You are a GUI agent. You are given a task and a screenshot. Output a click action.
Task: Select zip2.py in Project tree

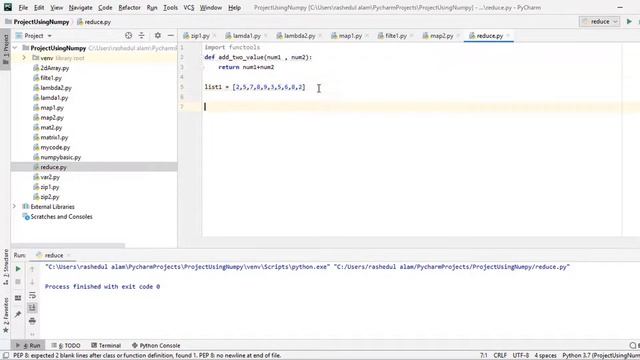click(49, 197)
